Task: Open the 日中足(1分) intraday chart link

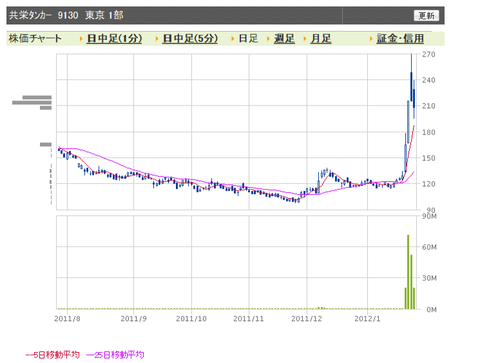Action: point(114,39)
